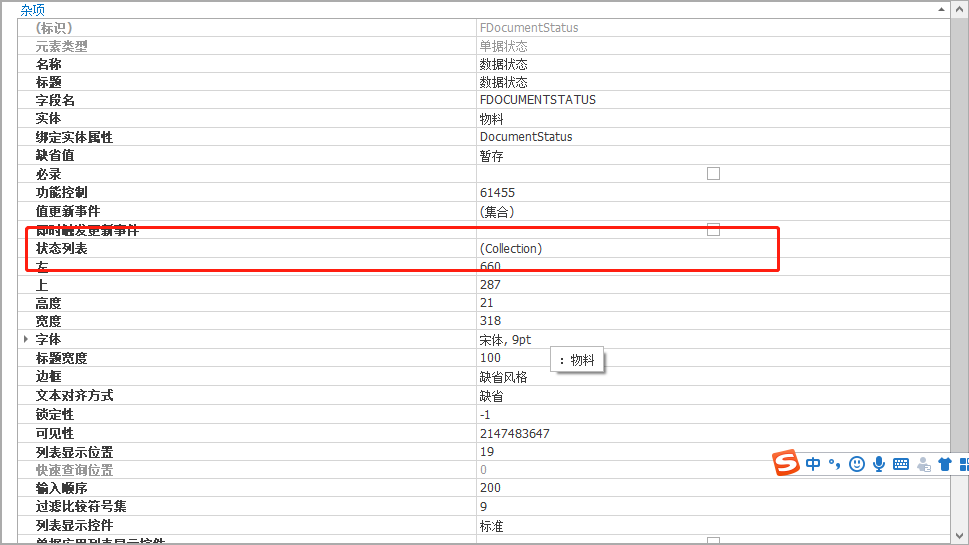Select the 可见性 property label

55,434
